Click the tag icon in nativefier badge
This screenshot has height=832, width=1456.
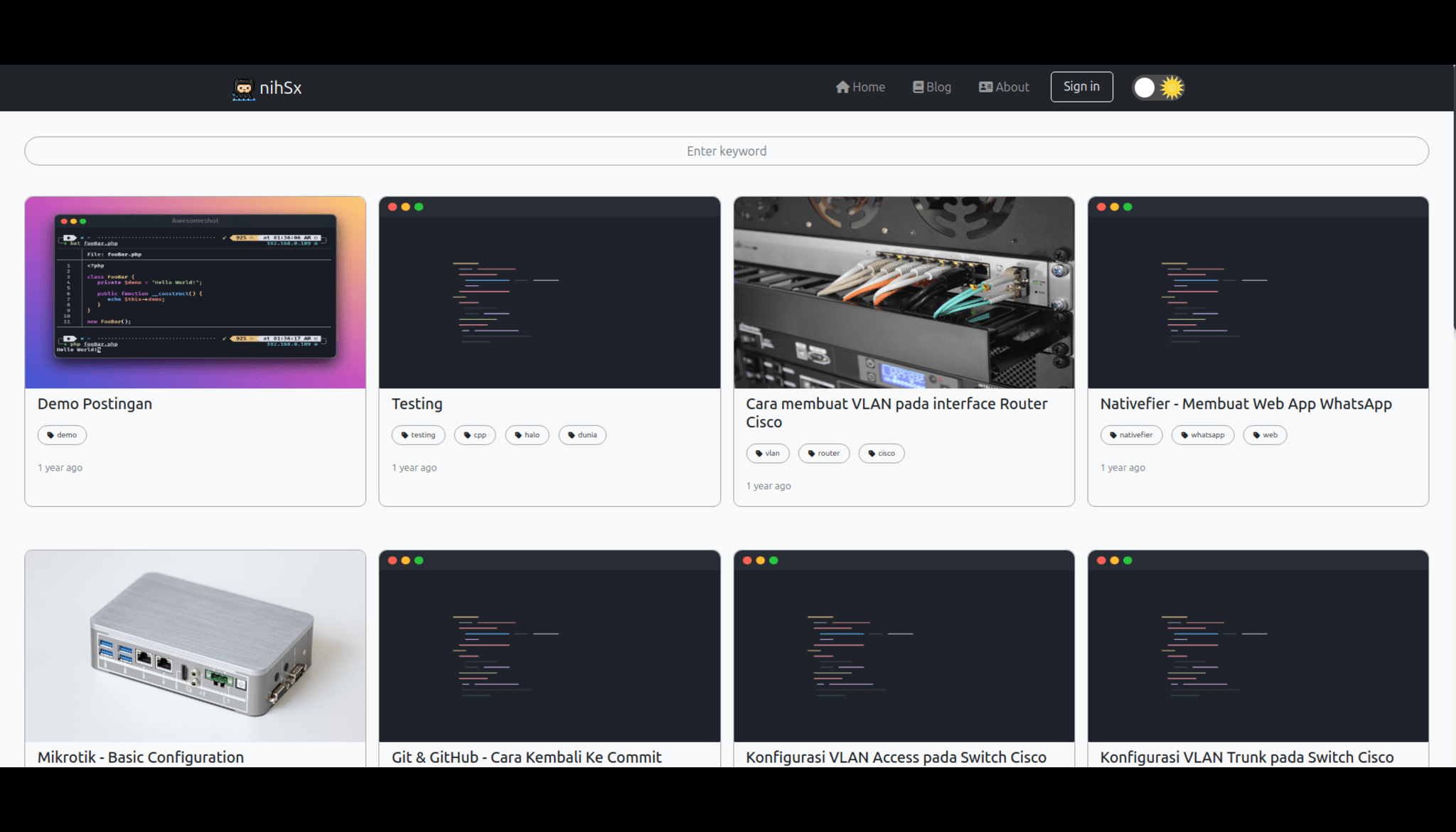pyautogui.click(x=1113, y=435)
